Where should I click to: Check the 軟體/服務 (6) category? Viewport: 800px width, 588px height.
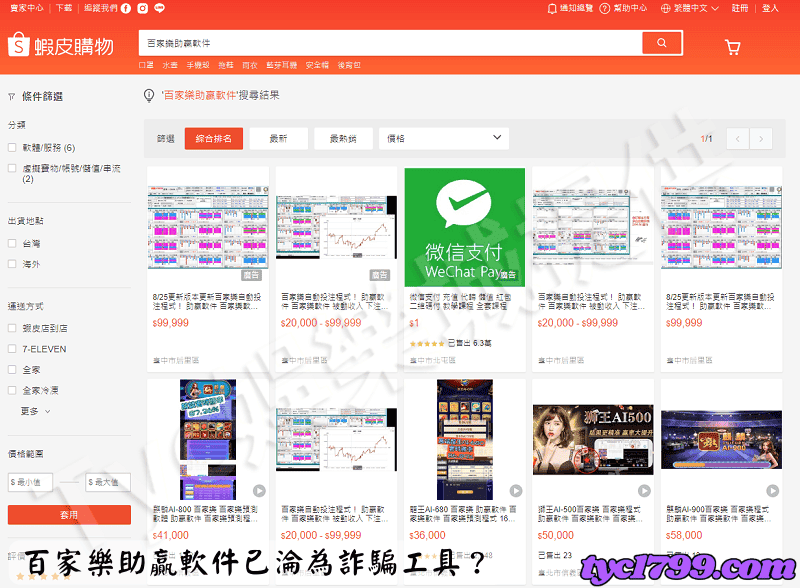point(12,148)
